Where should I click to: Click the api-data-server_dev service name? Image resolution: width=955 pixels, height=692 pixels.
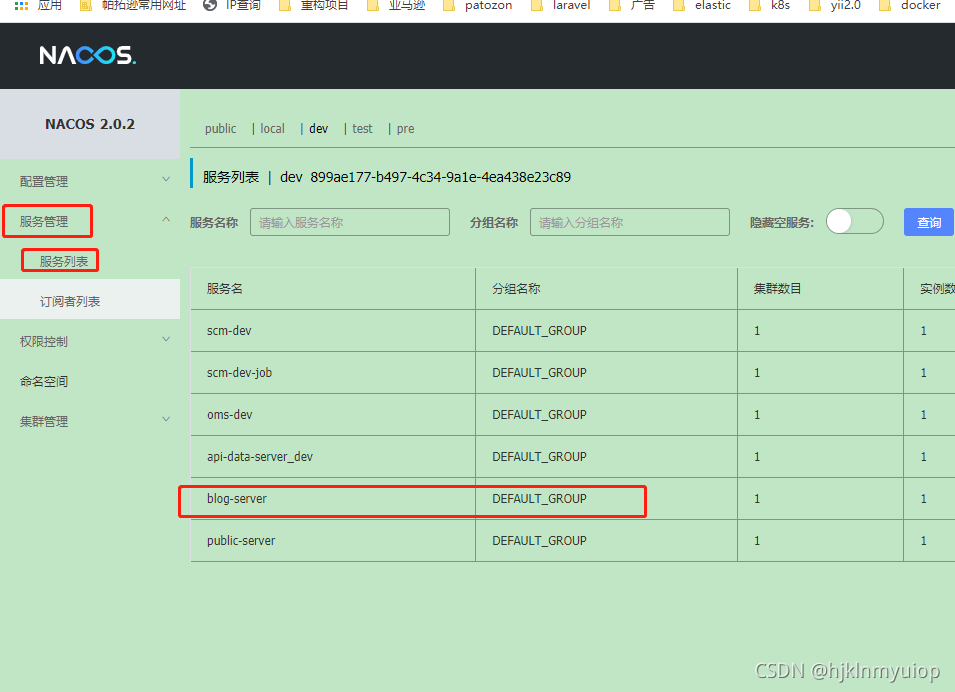pyautogui.click(x=260, y=457)
